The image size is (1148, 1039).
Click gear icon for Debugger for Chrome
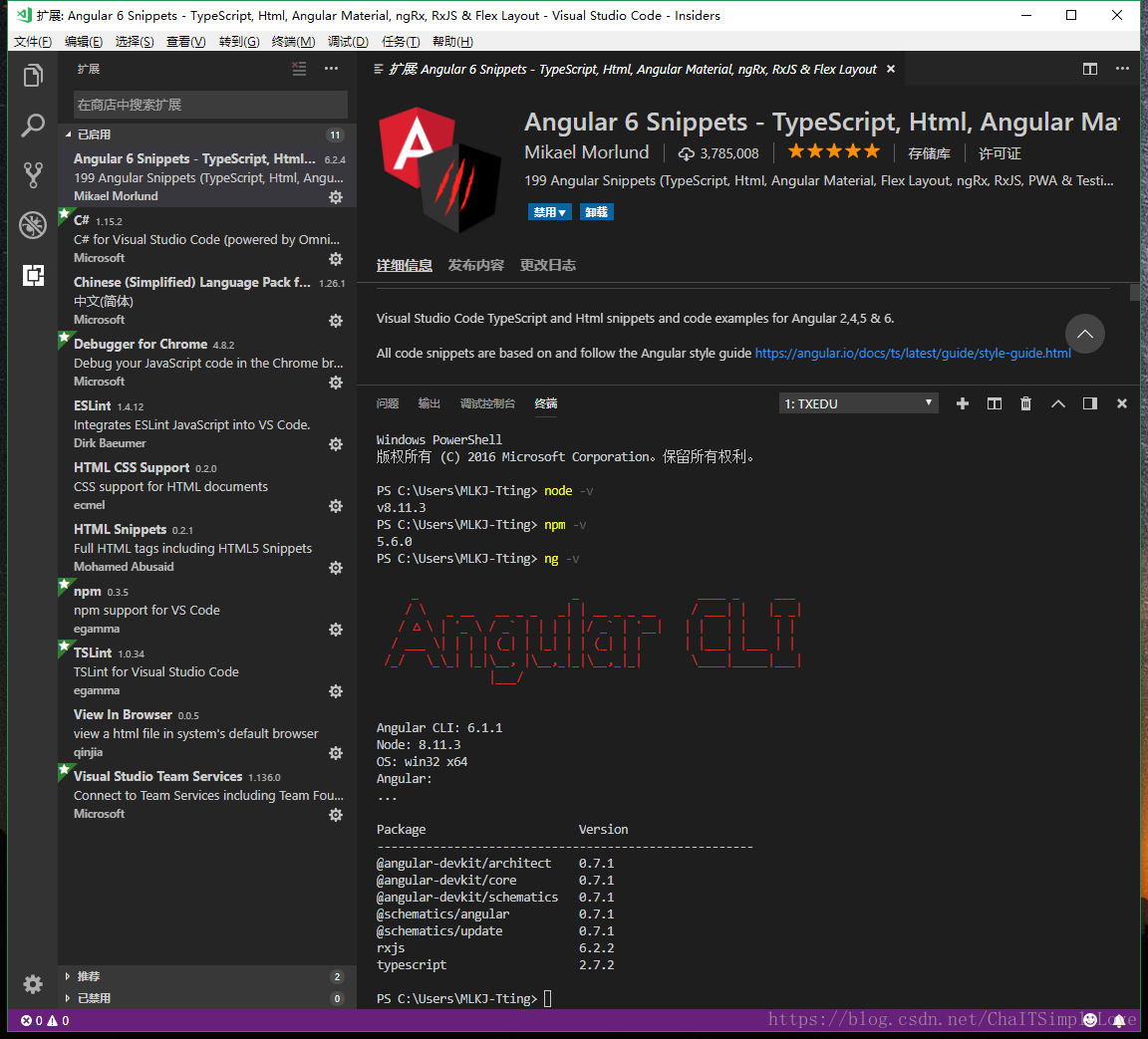[336, 382]
